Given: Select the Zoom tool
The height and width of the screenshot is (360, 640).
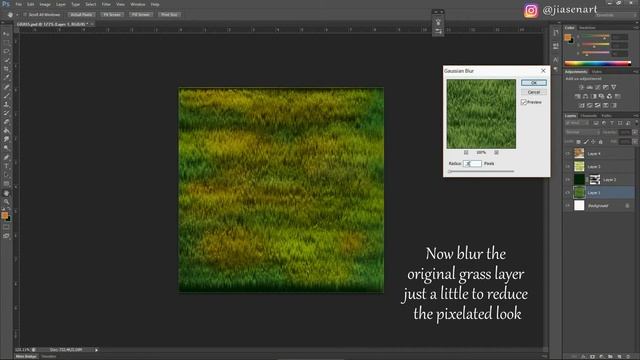Looking at the screenshot, I should tap(6, 202).
